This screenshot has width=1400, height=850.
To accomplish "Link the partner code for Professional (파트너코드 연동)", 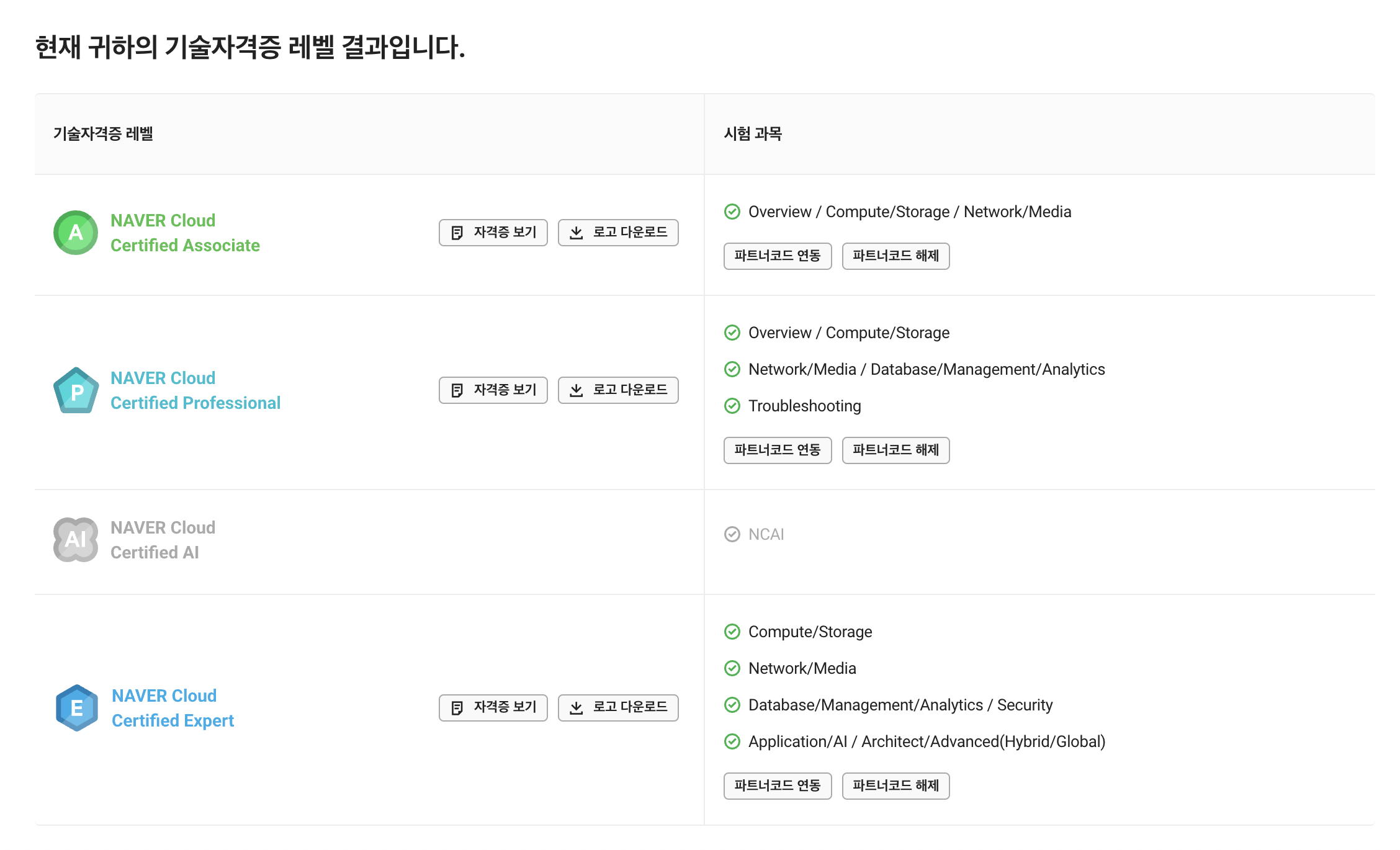I will click(x=777, y=450).
